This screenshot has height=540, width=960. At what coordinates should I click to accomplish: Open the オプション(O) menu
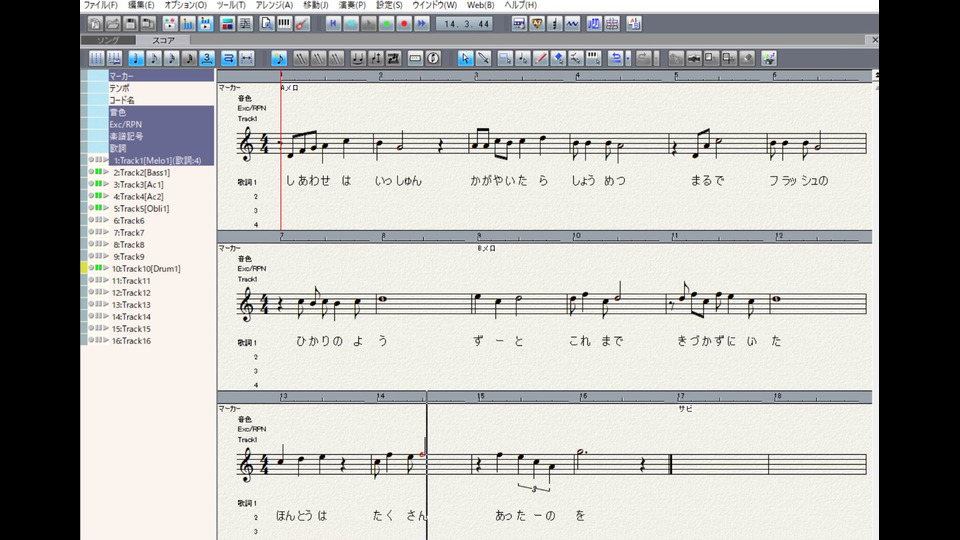coord(186,5)
